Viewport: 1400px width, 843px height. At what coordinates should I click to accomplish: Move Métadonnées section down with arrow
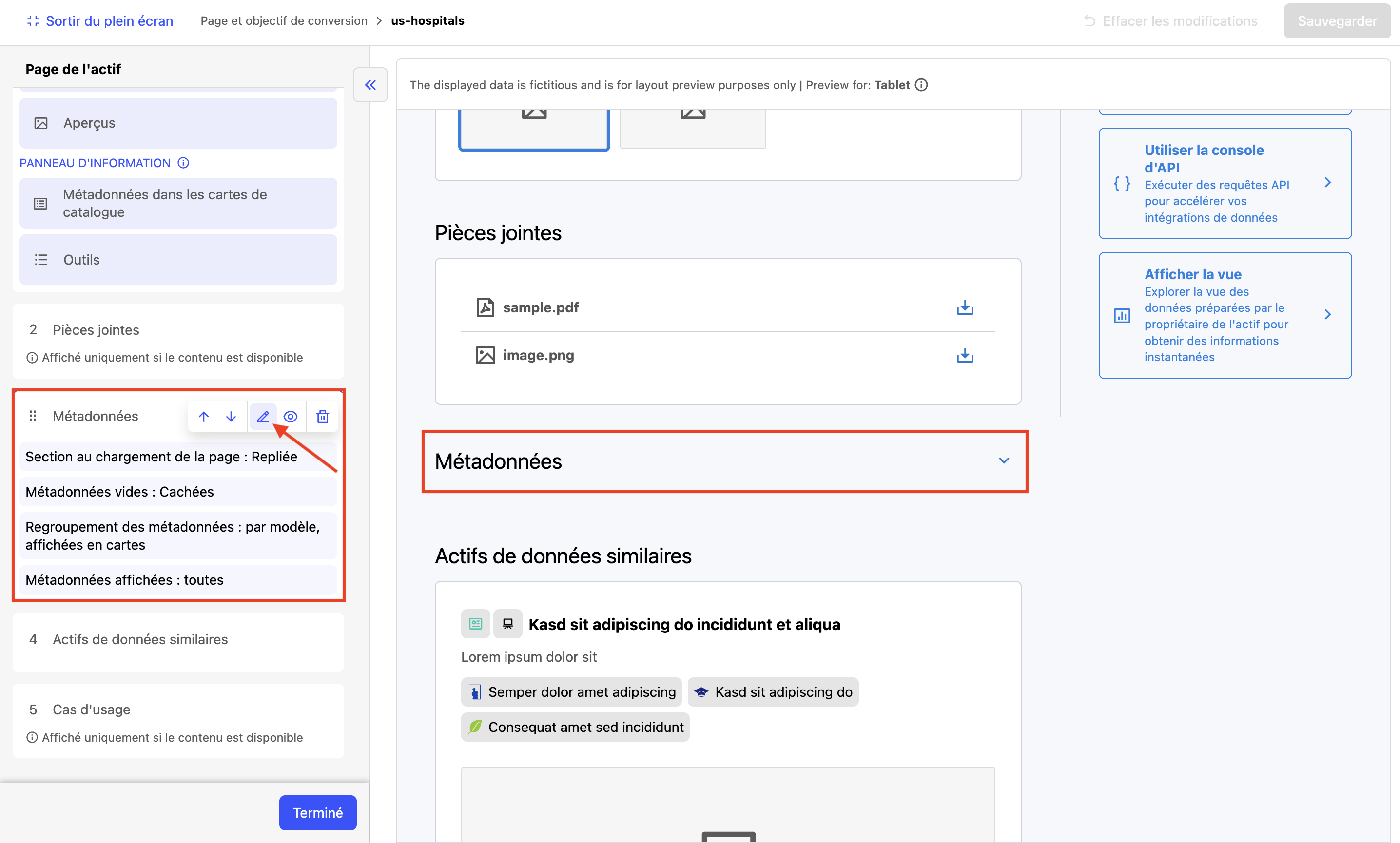[231, 417]
